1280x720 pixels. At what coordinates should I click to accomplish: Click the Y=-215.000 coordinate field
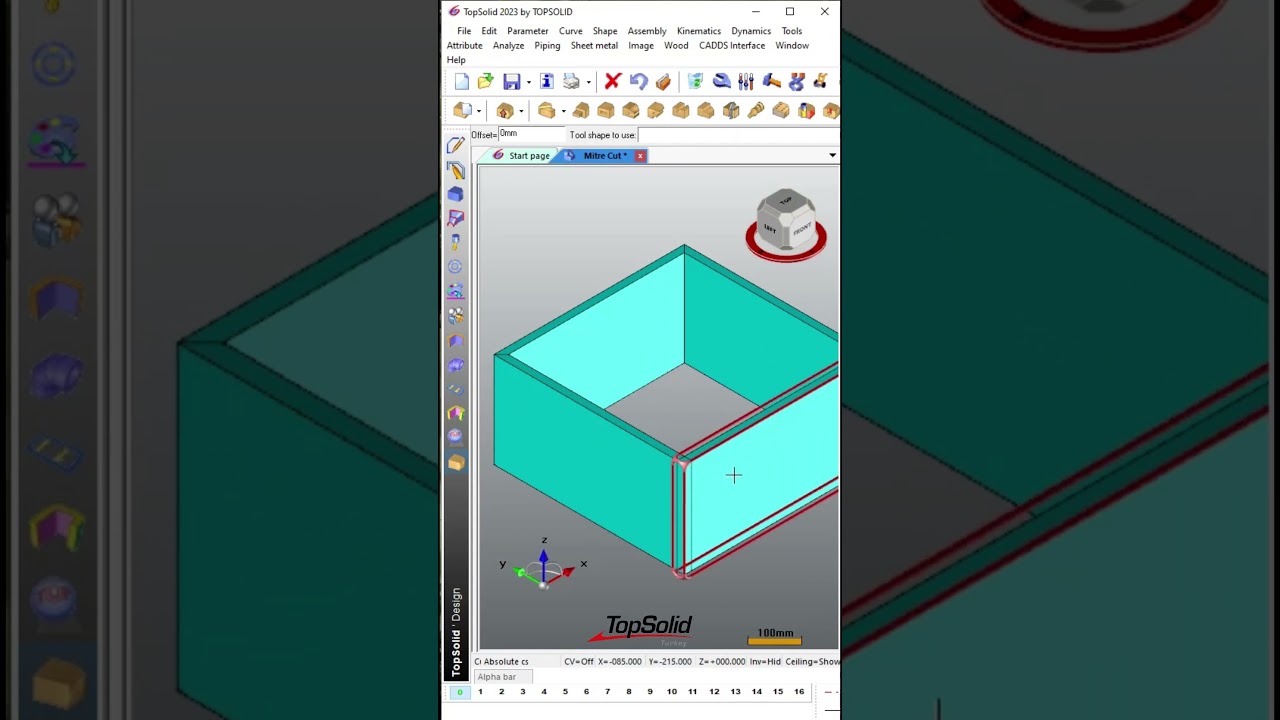(x=670, y=662)
